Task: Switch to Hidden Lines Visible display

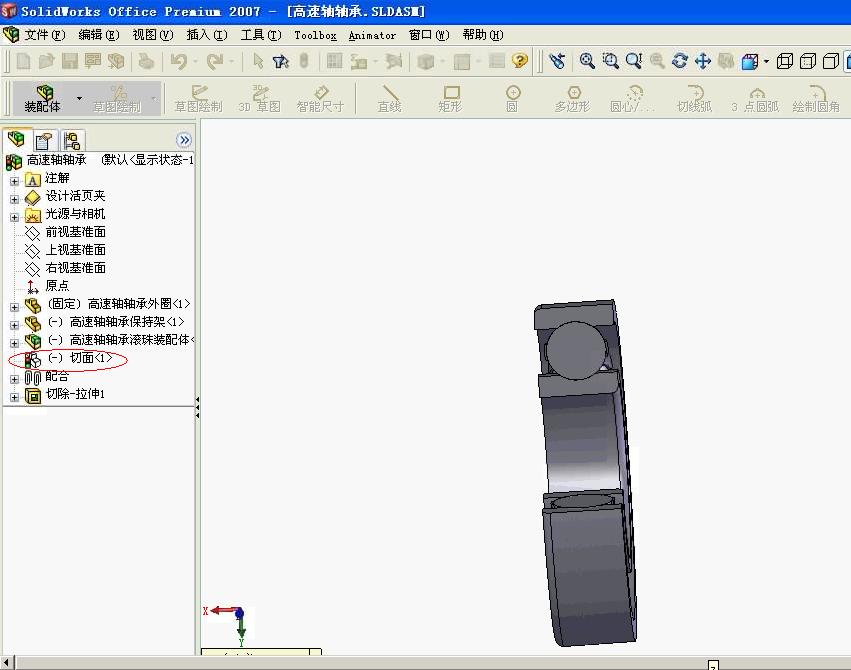Action: 808,61
